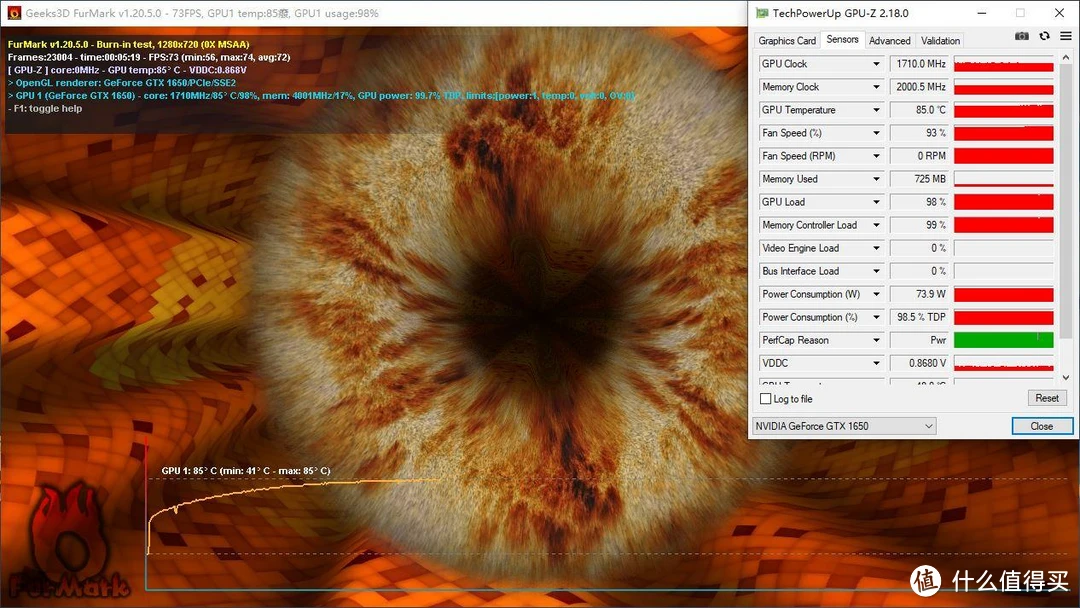This screenshot has width=1080, height=608.
Task: Open the GPU Clock sensor dropdown
Action: (876, 64)
